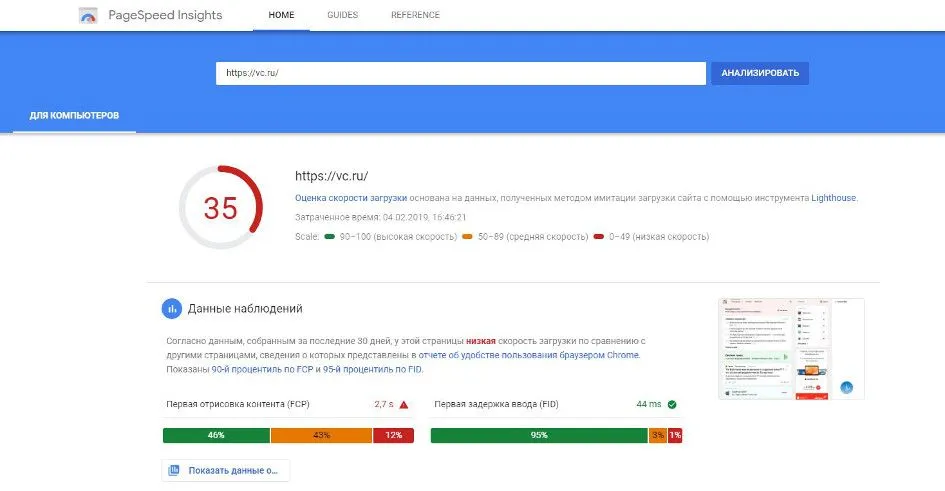Image resolution: width=945 pixels, height=491 pixels.
Task: Select the ДЛЯ КОМПЬЮТЕРОВ tab
Action: pos(74,115)
